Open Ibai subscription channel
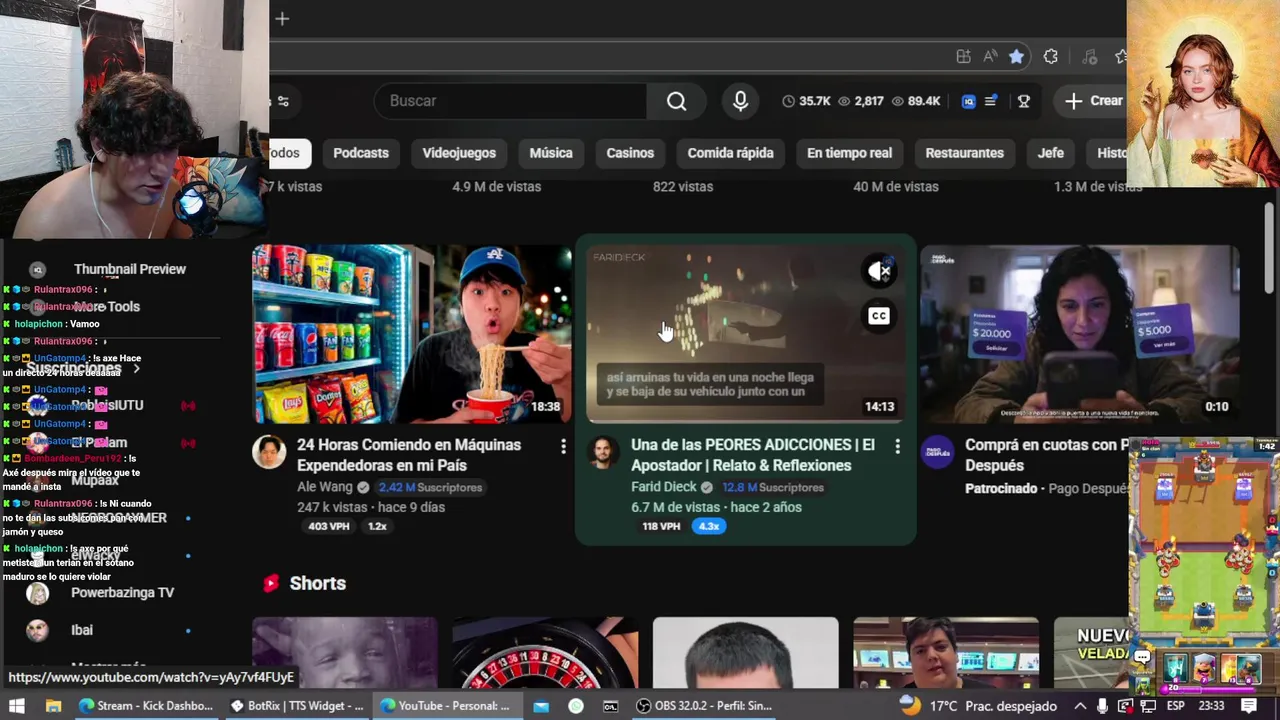Image resolution: width=1280 pixels, height=720 pixels. pos(82,630)
